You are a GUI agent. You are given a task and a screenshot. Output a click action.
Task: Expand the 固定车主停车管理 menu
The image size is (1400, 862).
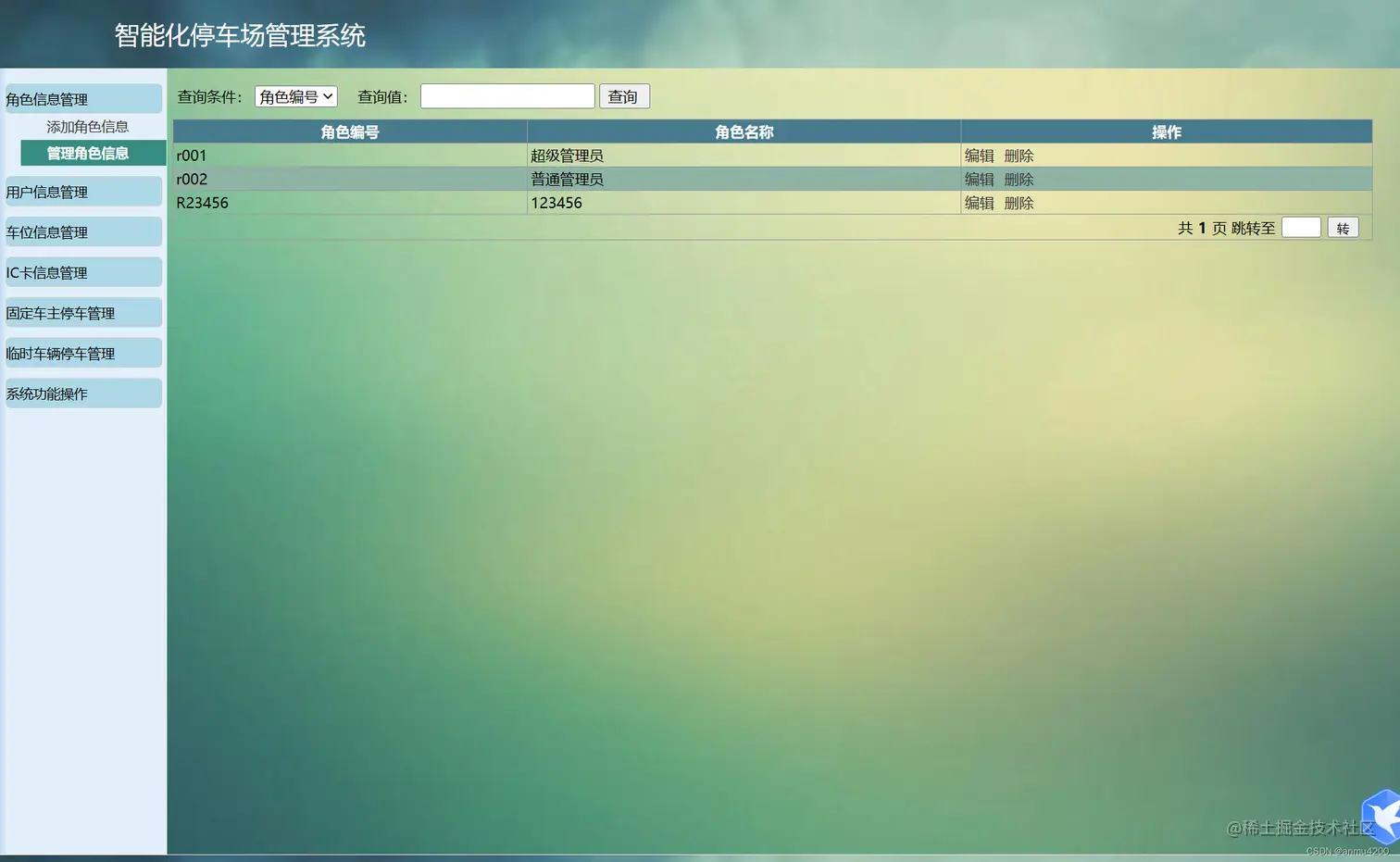(x=83, y=313)
